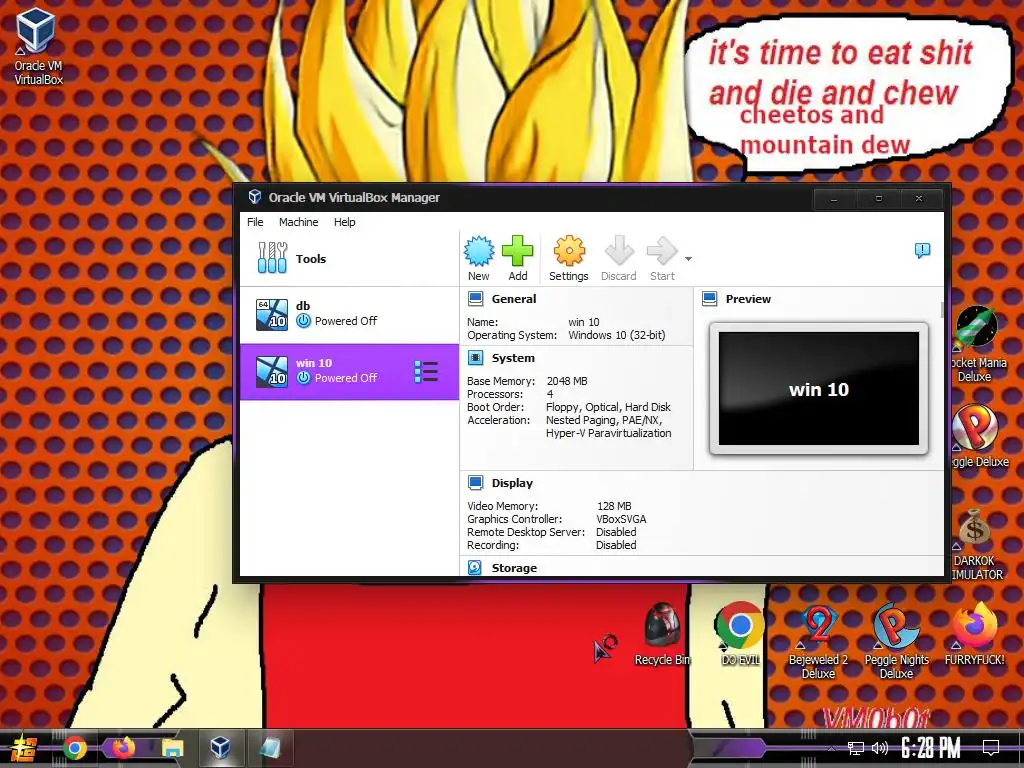Click the 6:28 PM taskbar clock
This screenshot has height=768, width=1024.
pyautogui.click(x=930, y=748)
